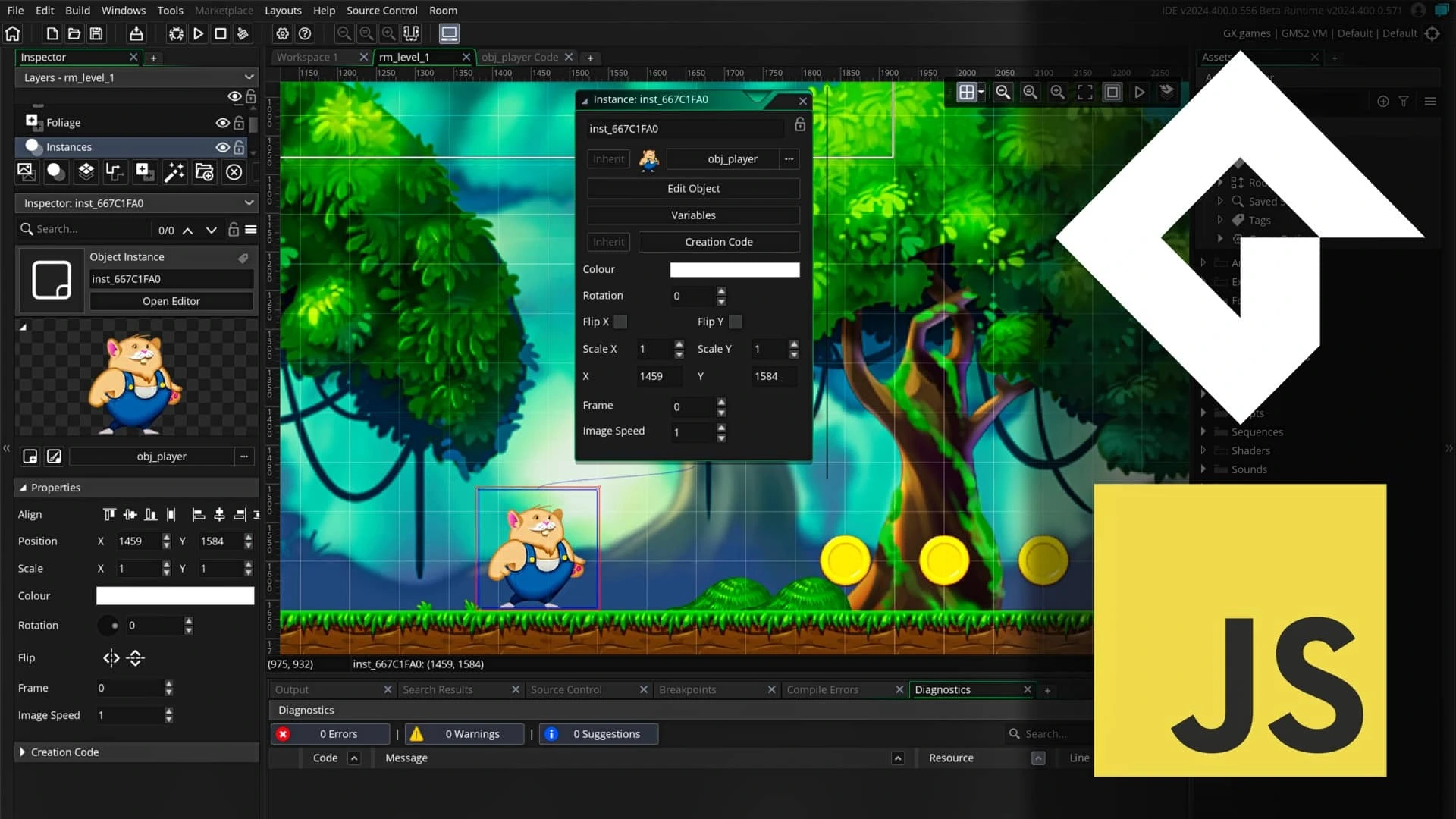Fit room to window icon
The height and width of the screenshot is (819, 1456).
[x=1085, y=92]
